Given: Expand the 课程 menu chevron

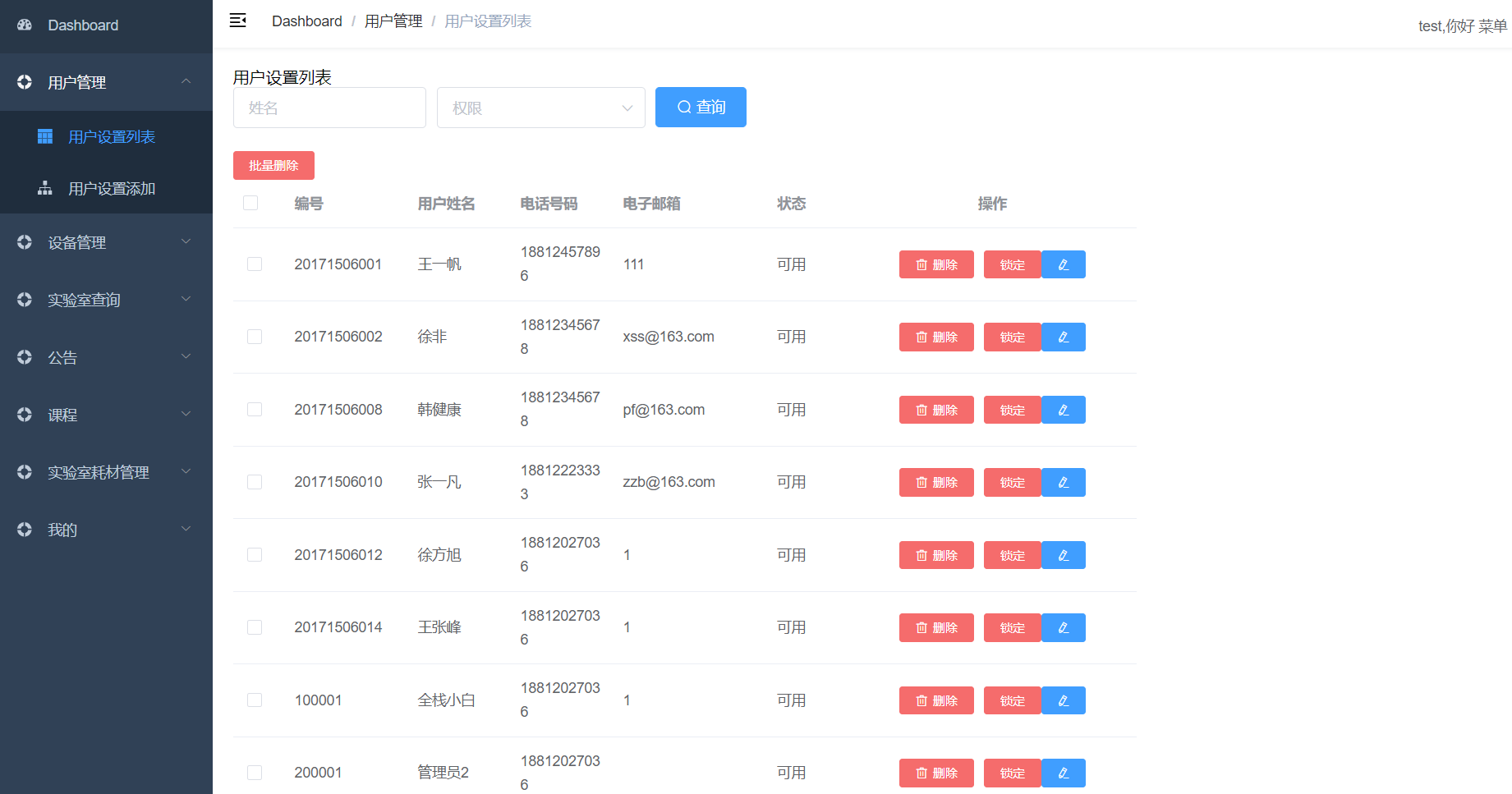Looking at the screenshot, I should click(186, 414).
